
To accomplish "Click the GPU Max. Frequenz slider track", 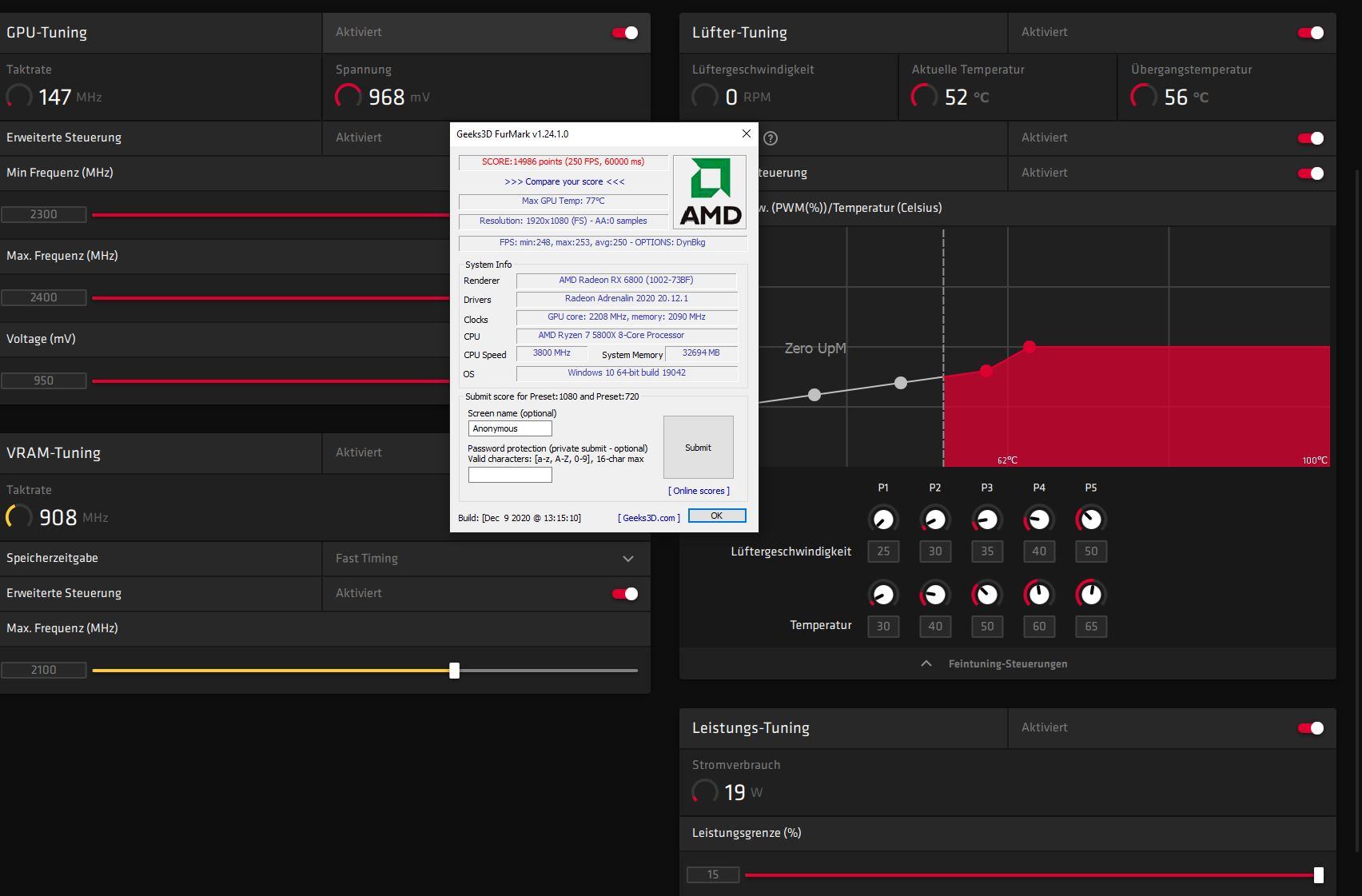I will coord(271,297).
